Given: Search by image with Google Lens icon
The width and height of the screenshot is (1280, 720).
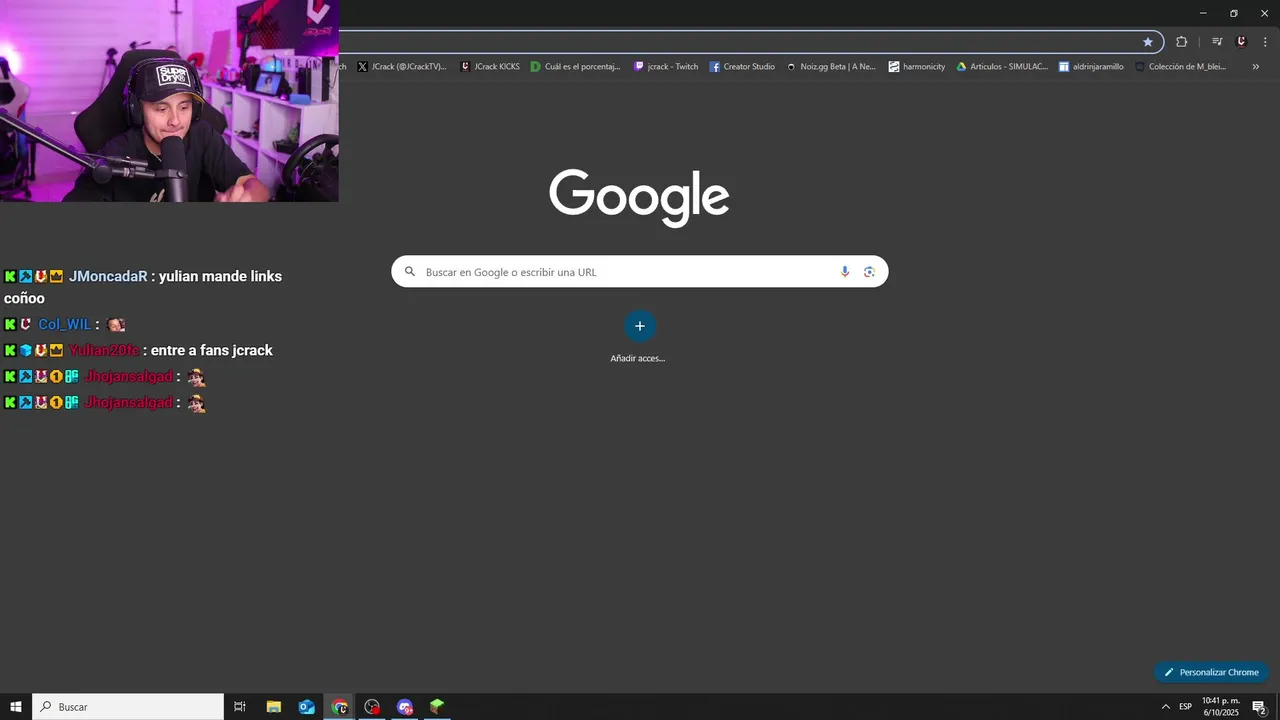Looking at the screenshot, I should [x=869, y=272].
